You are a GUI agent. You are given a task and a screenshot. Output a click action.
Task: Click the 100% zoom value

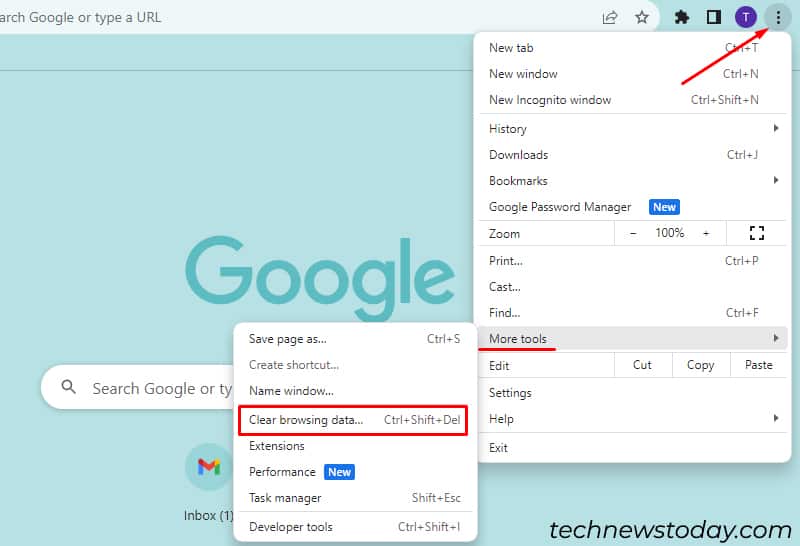click(x=669, y=233)
